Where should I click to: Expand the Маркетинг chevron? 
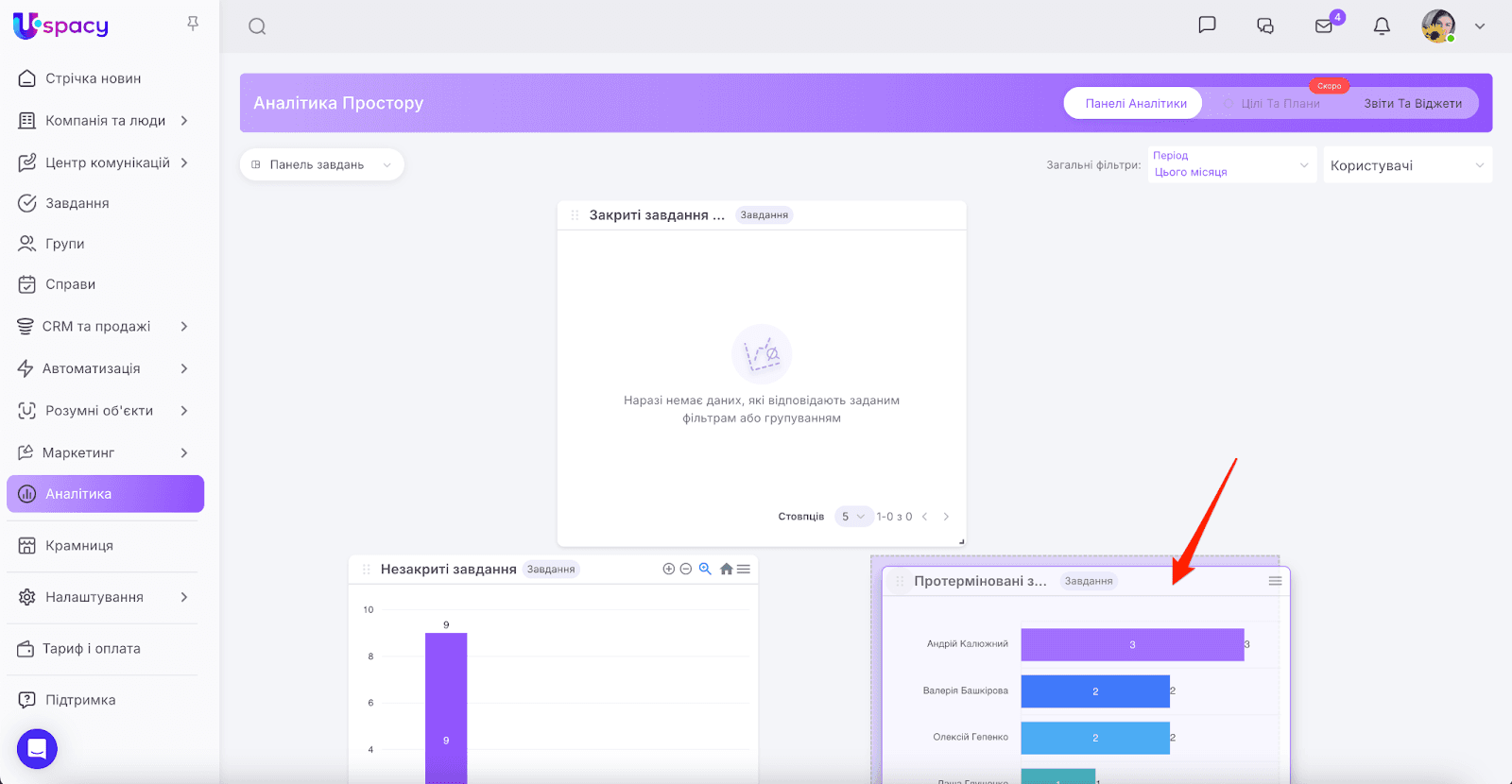(184, 453)
